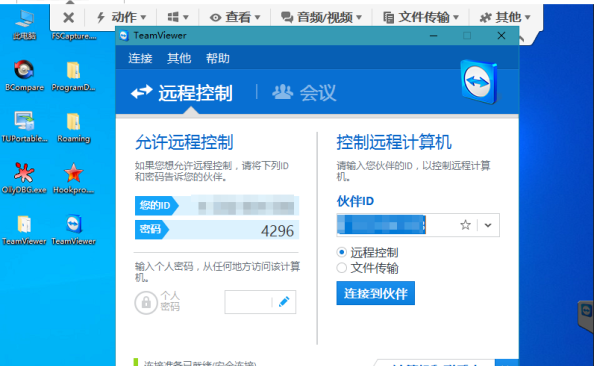Select the TUPortable desktop icon
This screenshot has height=366, width=594.
pos(24,127)
